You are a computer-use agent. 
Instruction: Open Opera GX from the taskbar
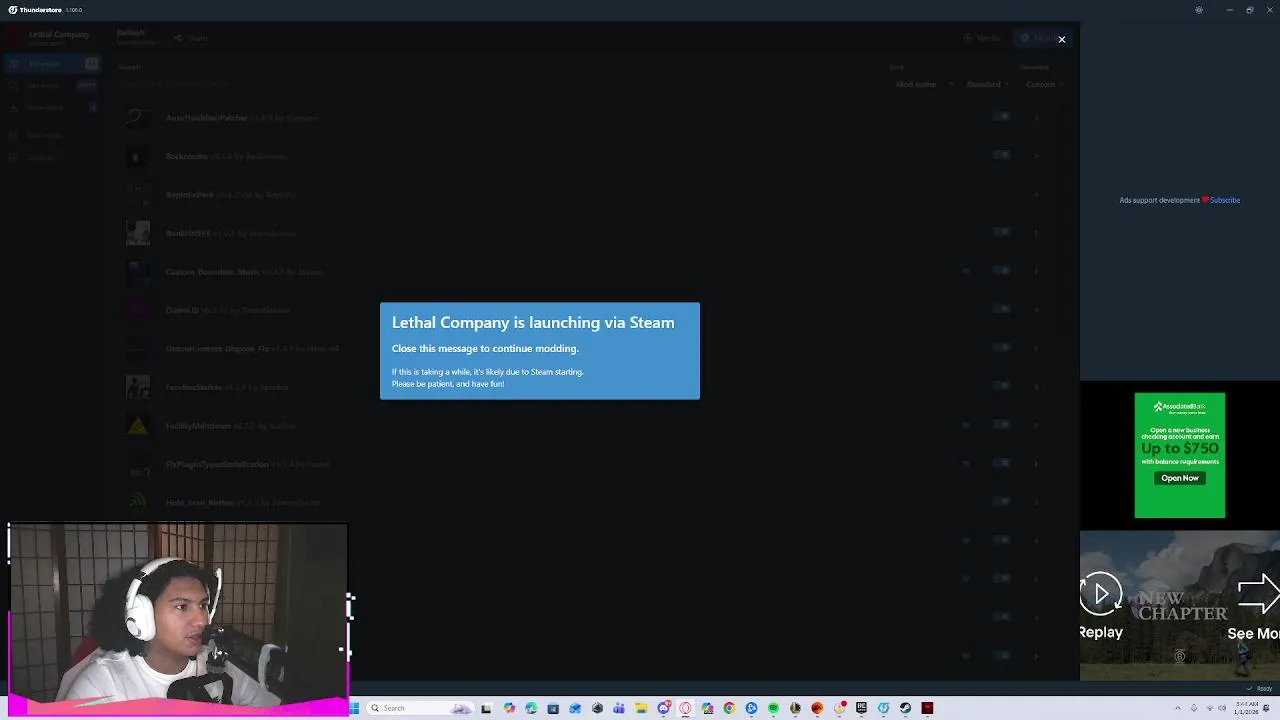click(x=685, y=708)
